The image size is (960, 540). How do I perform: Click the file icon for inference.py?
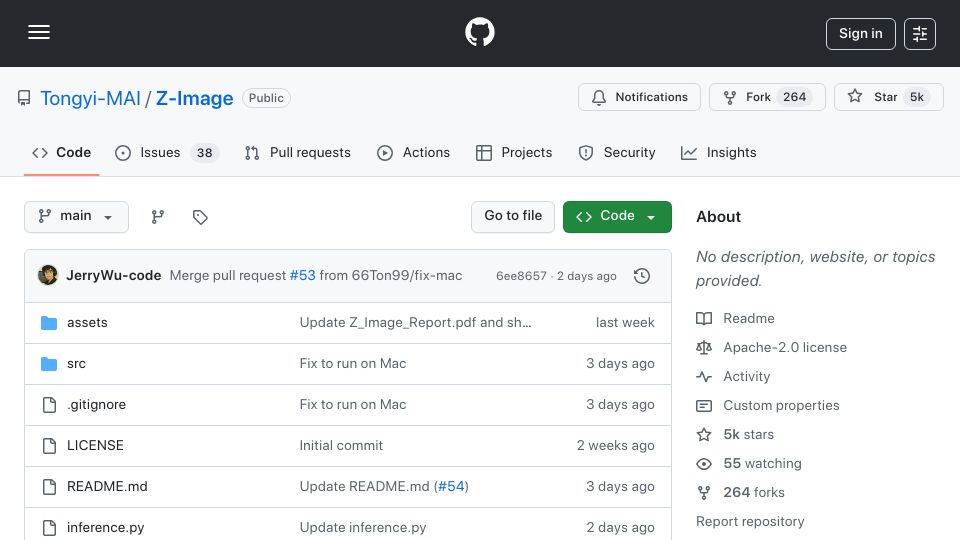[x=49, y=528]
